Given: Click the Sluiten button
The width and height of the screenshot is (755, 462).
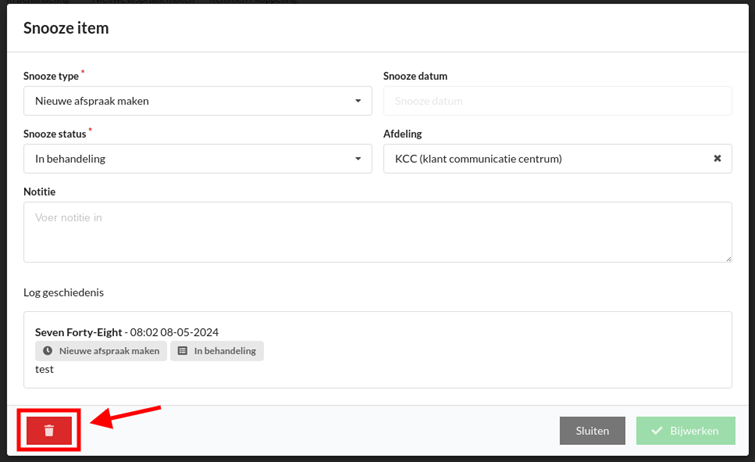Looking at the screenshot, I should coord(592,431).
